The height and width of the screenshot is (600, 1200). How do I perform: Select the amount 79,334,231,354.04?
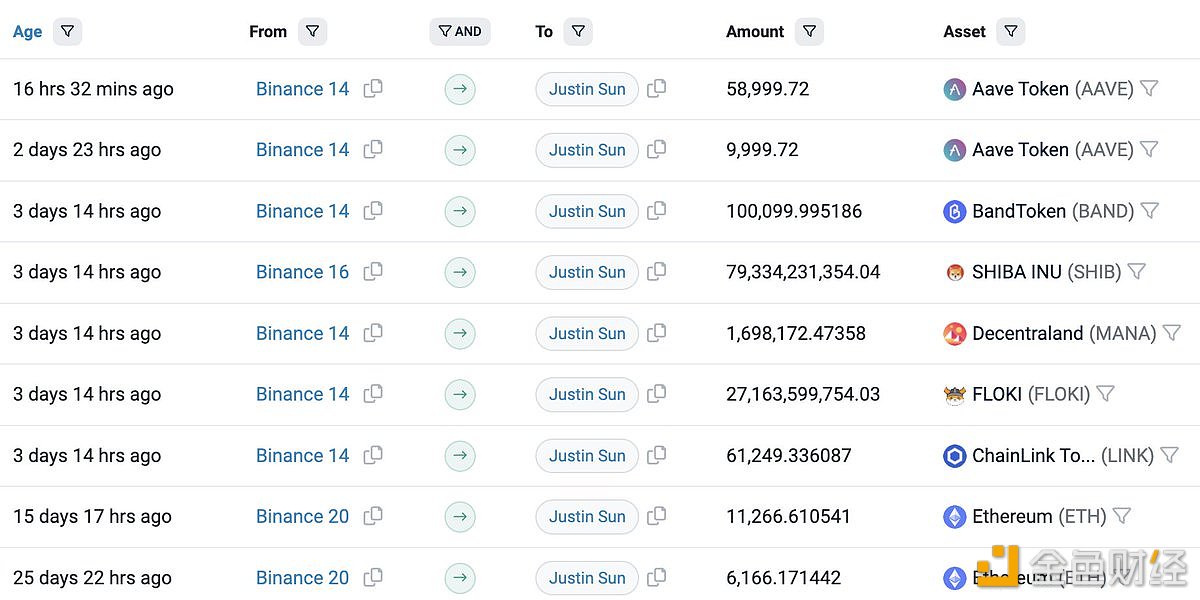(803, 272)
